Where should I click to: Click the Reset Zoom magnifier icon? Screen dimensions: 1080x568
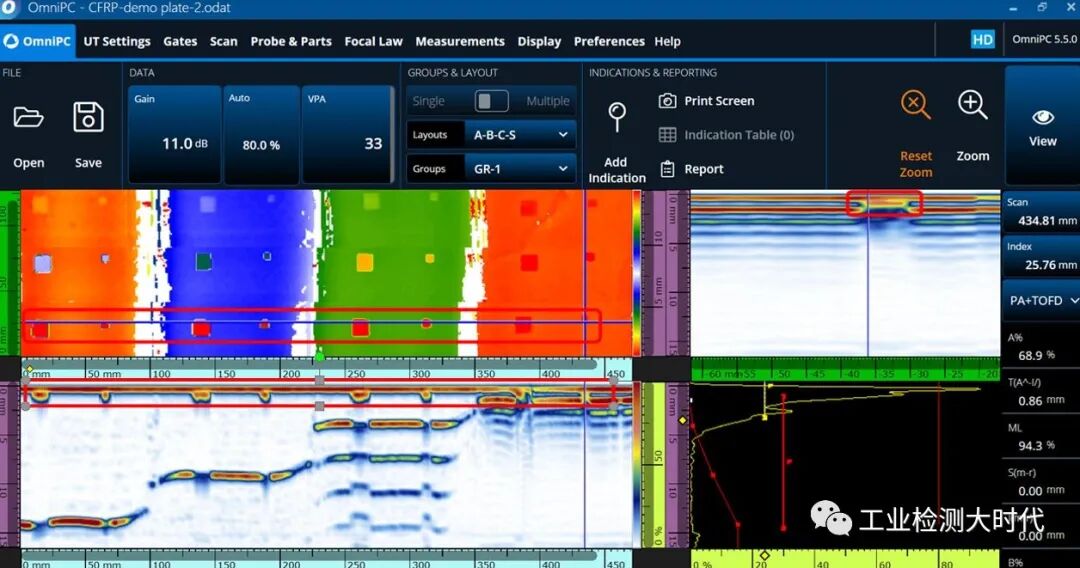pyautogui.click(x=915, y=105)
